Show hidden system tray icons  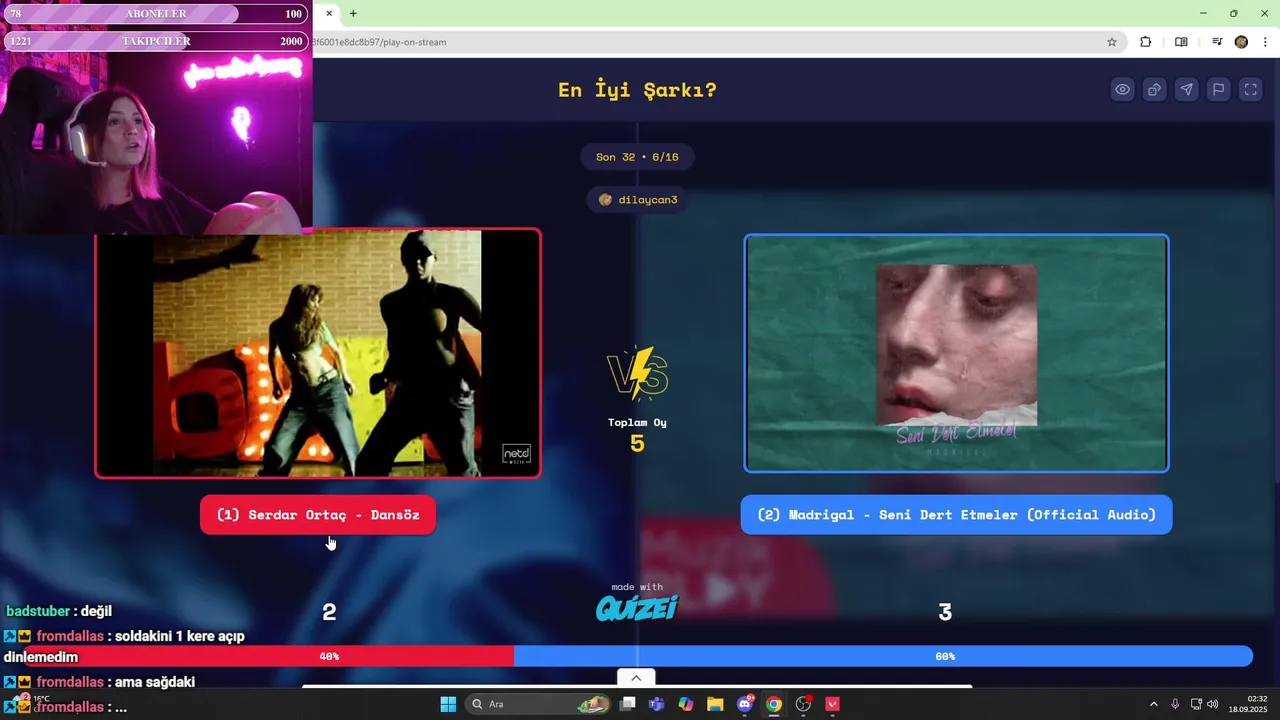coord(1153,704)
